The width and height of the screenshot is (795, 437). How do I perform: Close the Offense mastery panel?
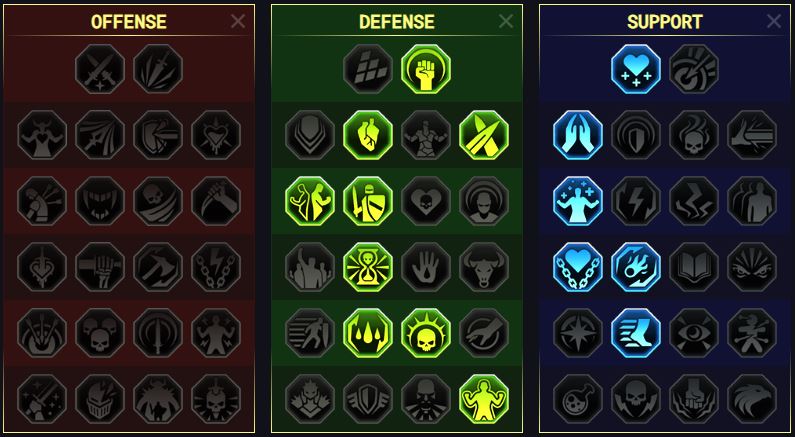pyautogui.click(x=238, y=21)
